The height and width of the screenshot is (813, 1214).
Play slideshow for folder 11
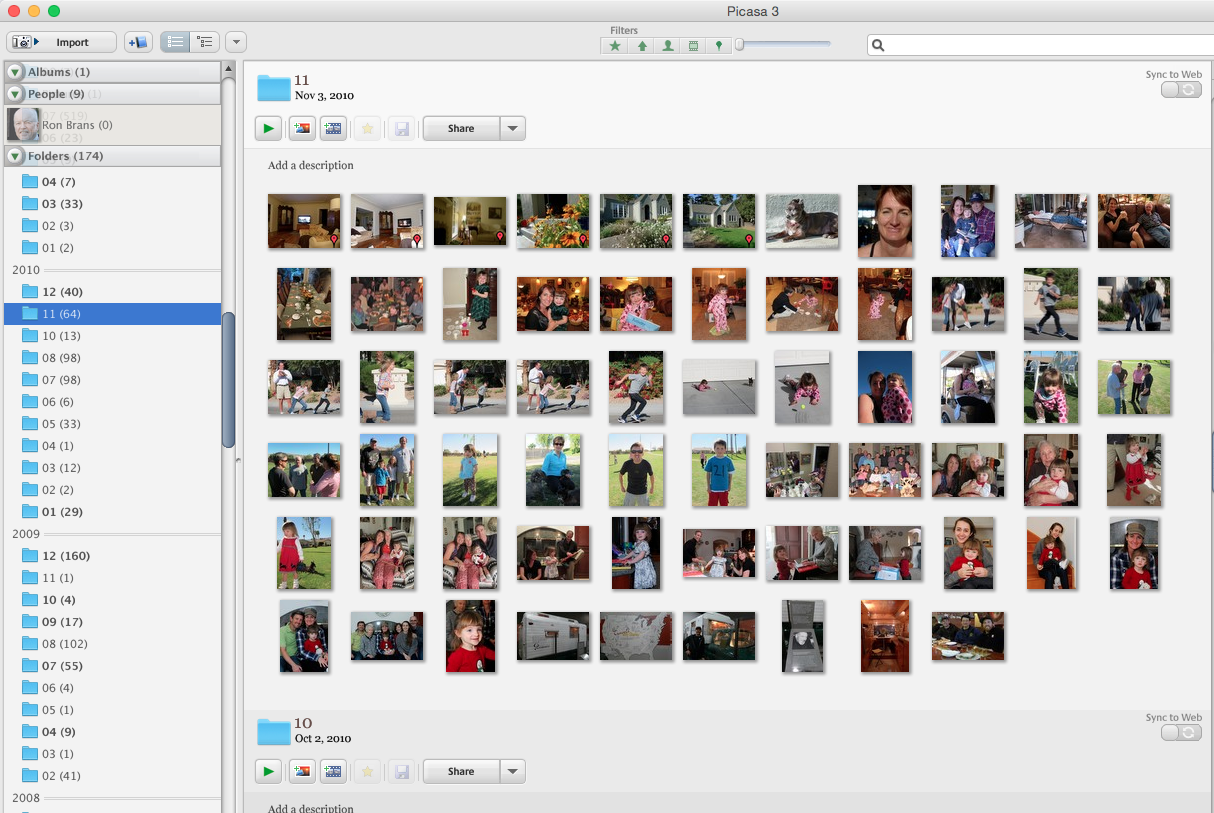(x=268, y=128)
